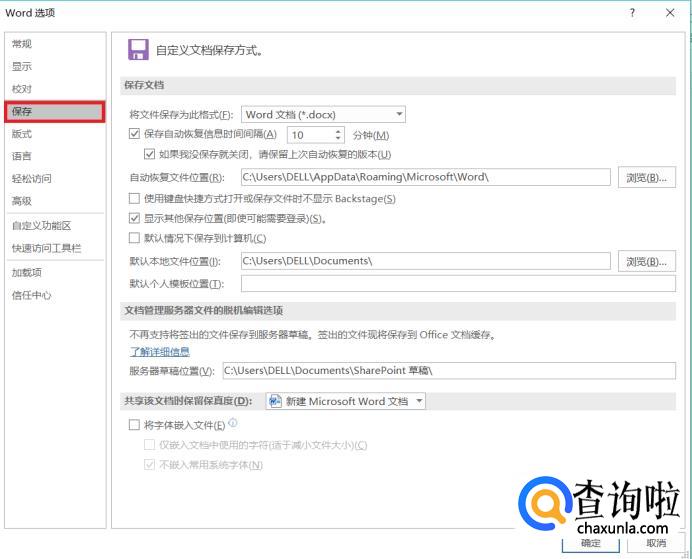Close the Word 选项 dialog
This screenshot has width=692, height=559.
click(x=670, y=13)
